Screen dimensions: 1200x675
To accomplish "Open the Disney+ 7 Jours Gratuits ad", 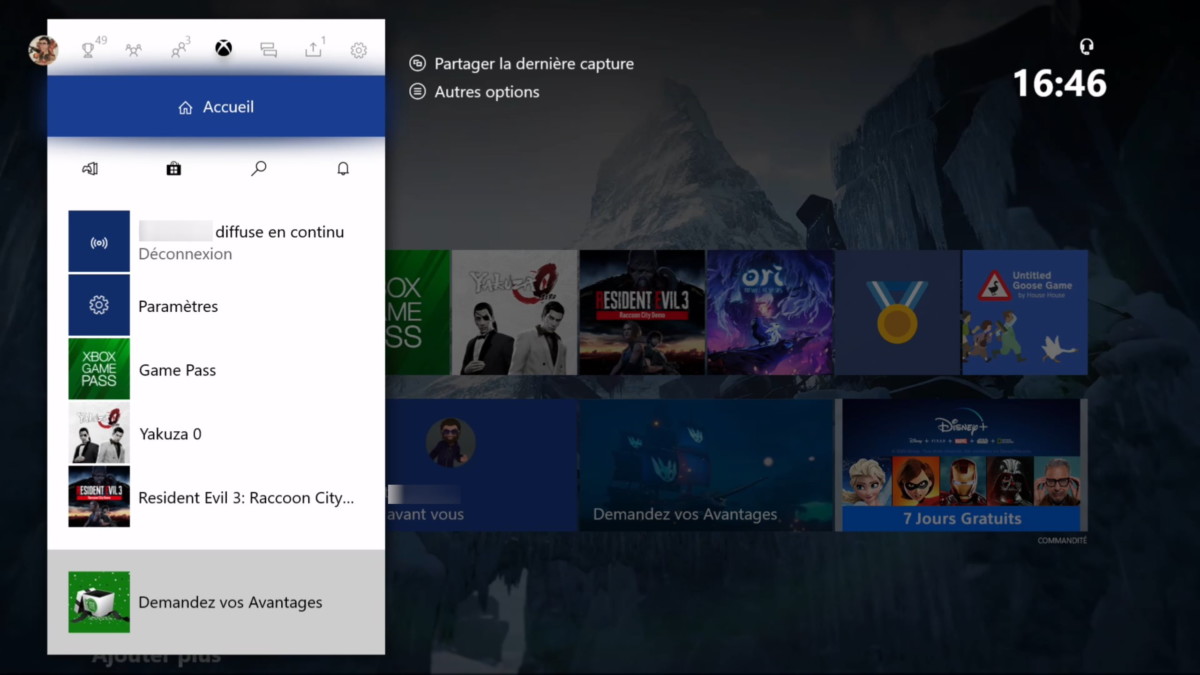I will pyautogui.click(x=961, y=465).
